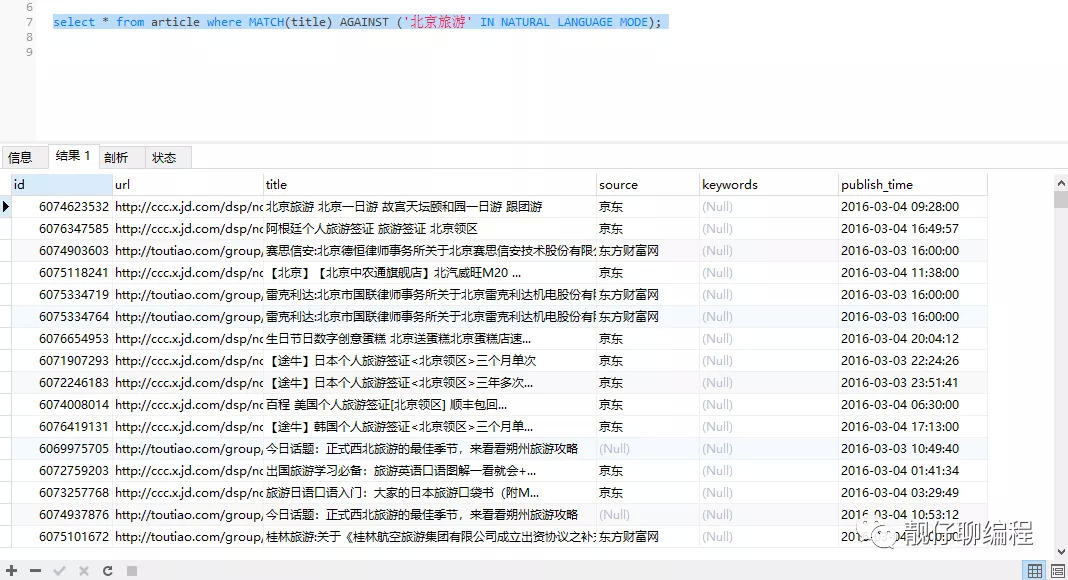Screen dimensions: 1068x580
Task: Click the keywords column header
Action: pos(768,185)
